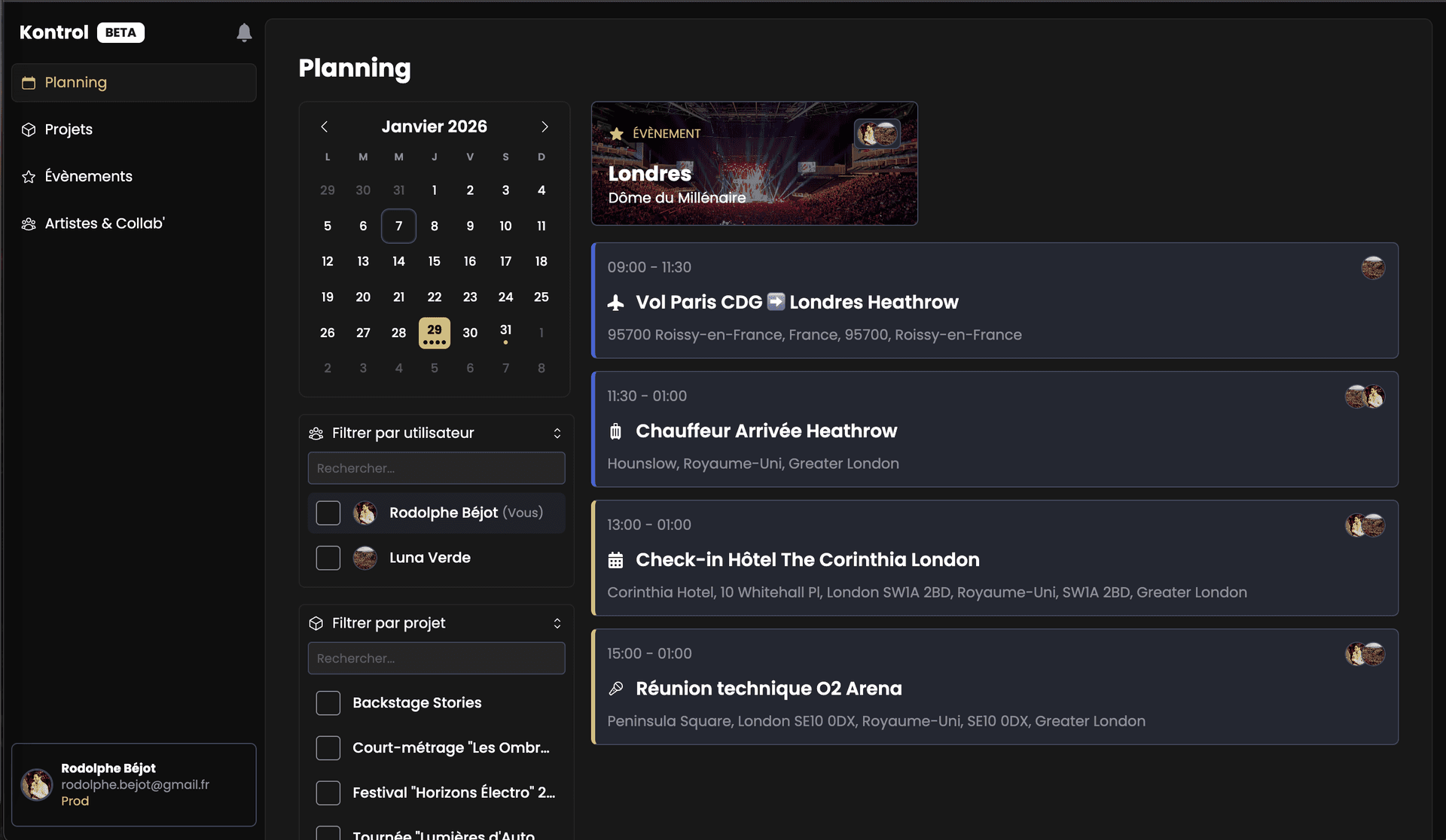The image size is (1446, 840).
Task: Go to next month in calendar
Action: point(545,127)
